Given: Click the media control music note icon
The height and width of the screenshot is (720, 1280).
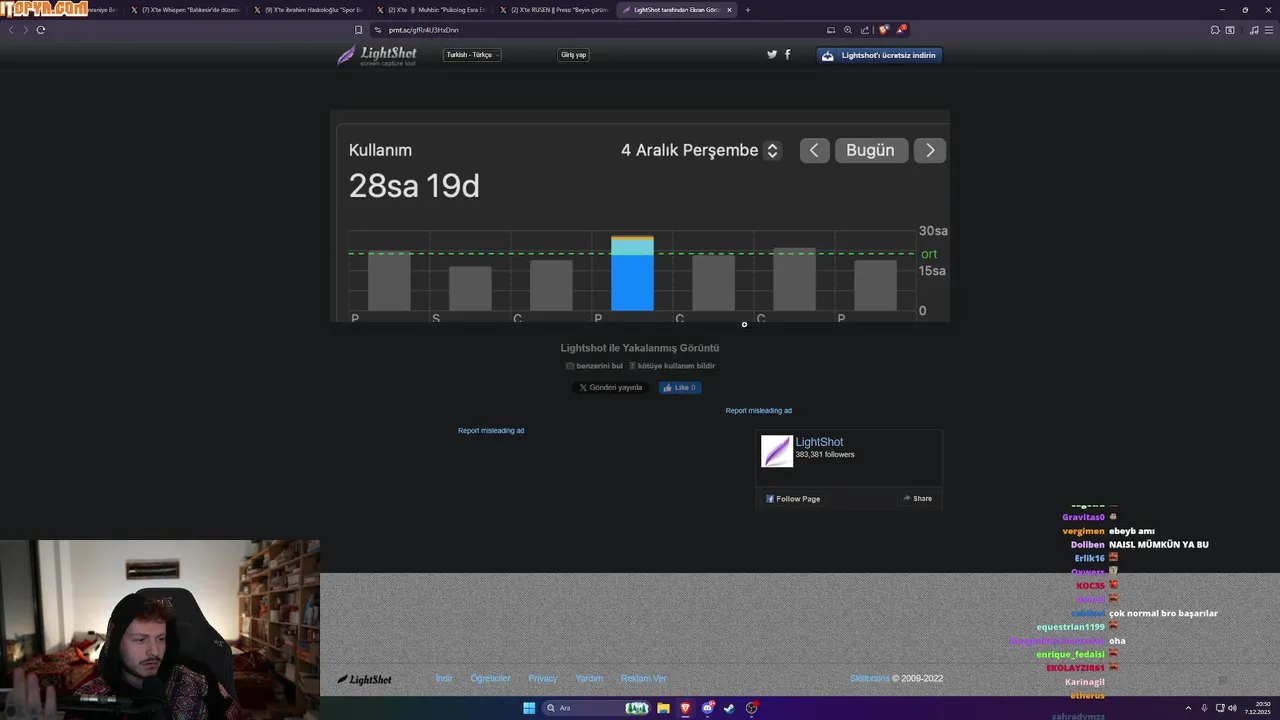Looking at the screenshot, I should [x=1254, y=30].
